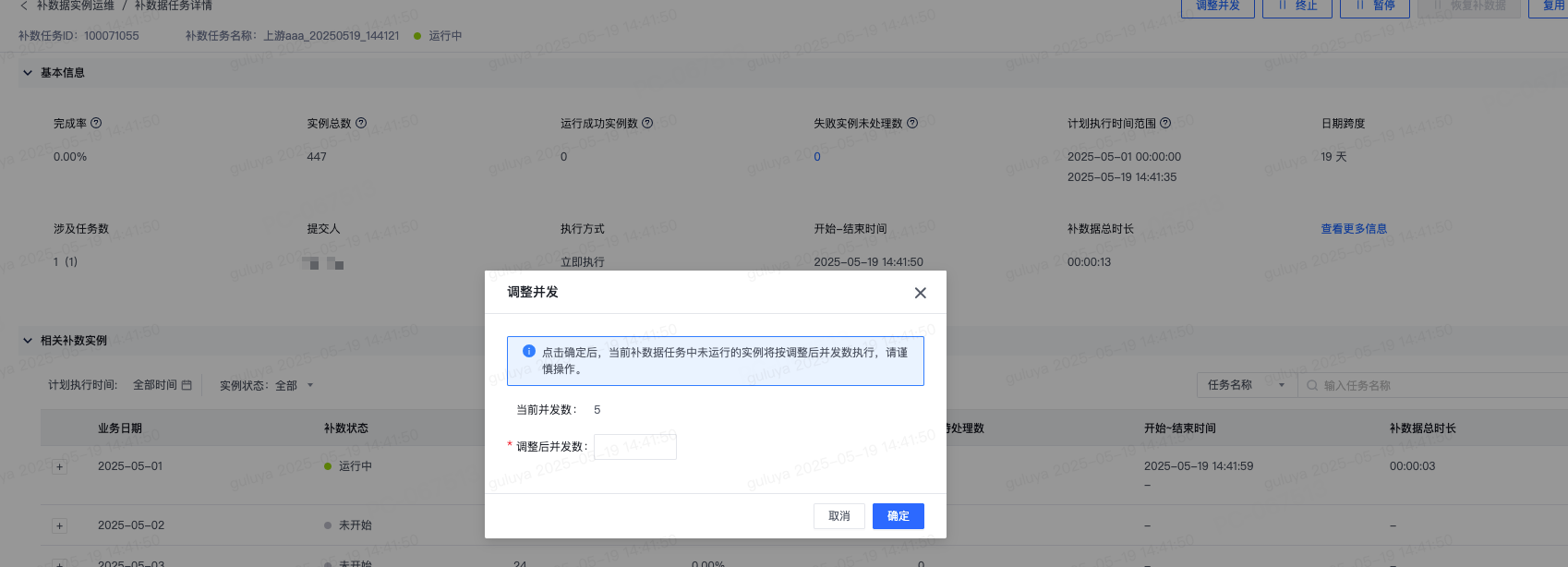This screenshot has height=567, width=1568.
Task: Click the 运行中 status beside task name
Action: pyautogui.click(x=438, y=36)
